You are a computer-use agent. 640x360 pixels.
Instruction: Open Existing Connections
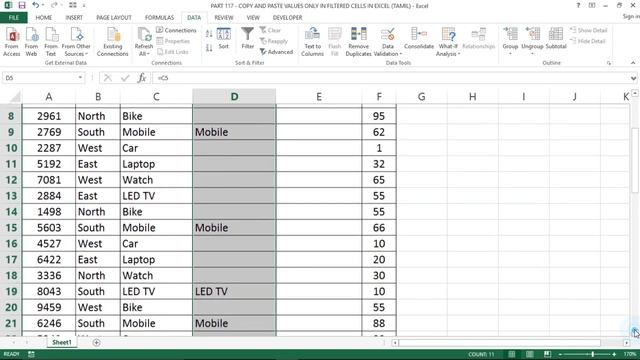113,42
